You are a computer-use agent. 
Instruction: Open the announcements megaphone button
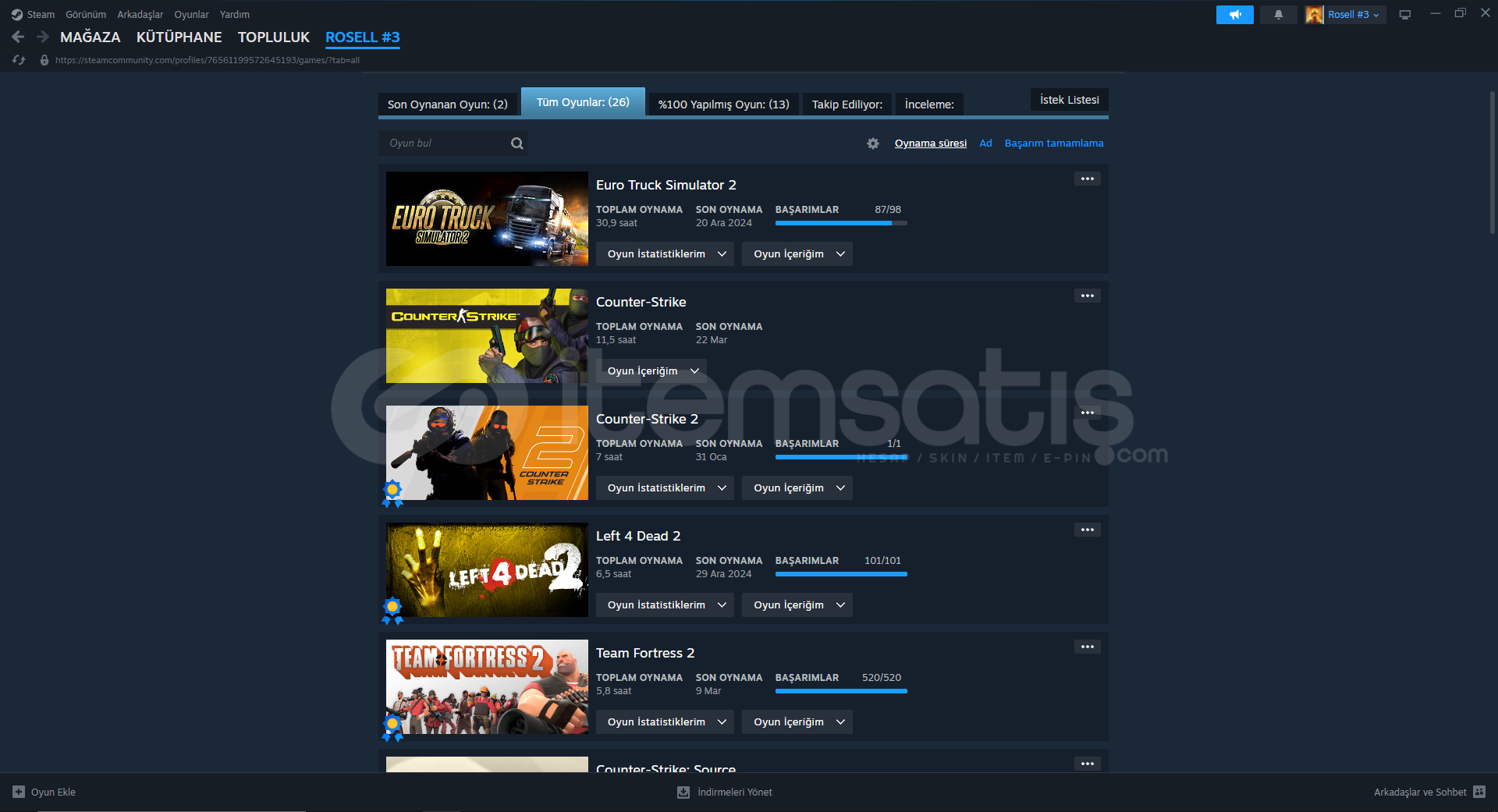click(1235, 15)
